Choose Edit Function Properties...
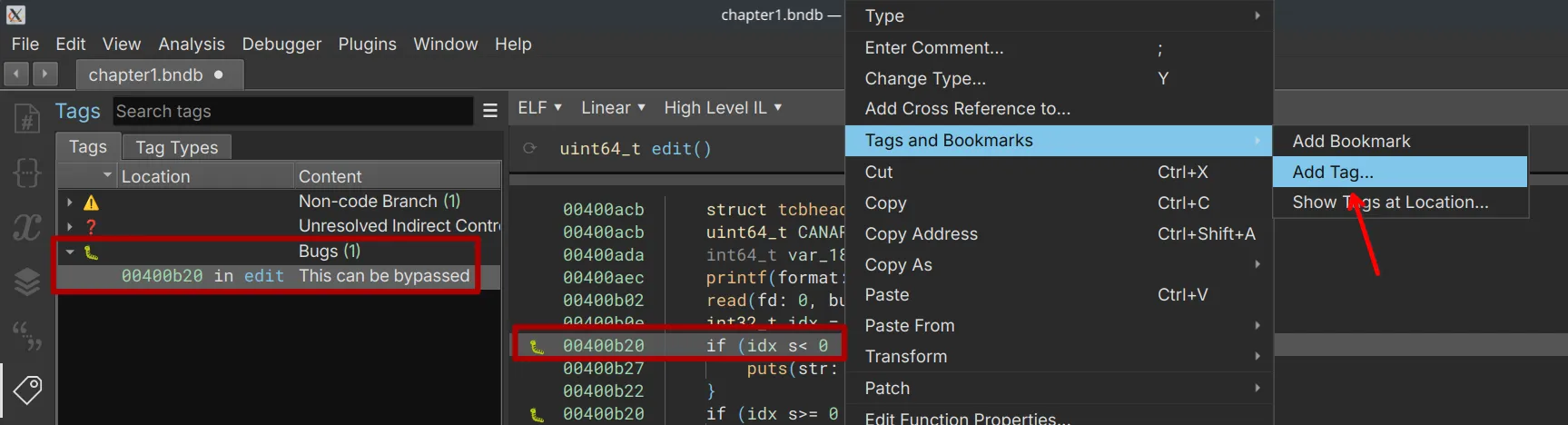 click(1059, 416)
